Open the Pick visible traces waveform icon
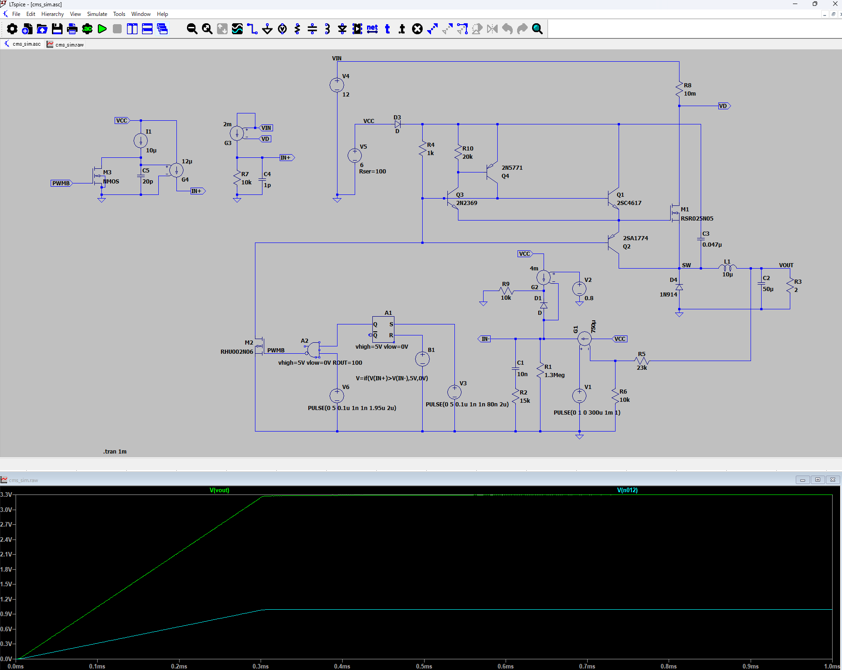The height and width of the screenshot is (670, 842). pyautogui.click(x=237, y=29)
